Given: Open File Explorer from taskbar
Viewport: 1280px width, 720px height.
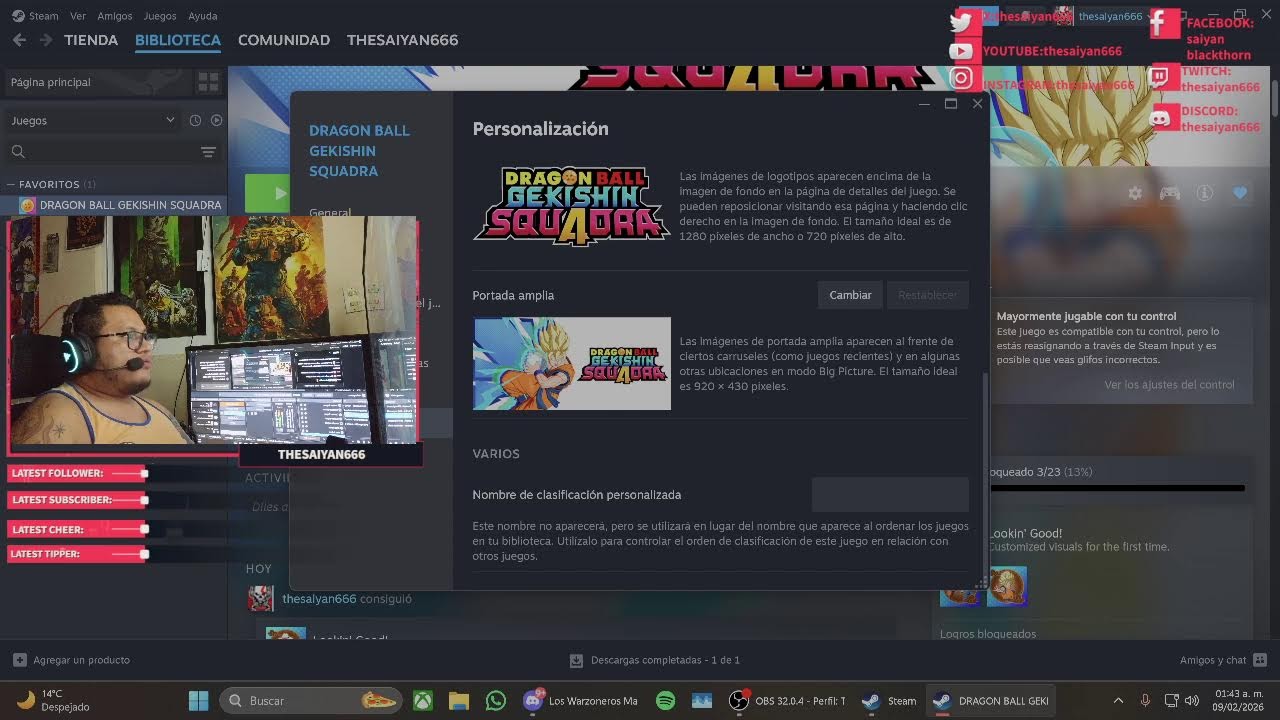Looking at the screenshot, I should [459, 701].
